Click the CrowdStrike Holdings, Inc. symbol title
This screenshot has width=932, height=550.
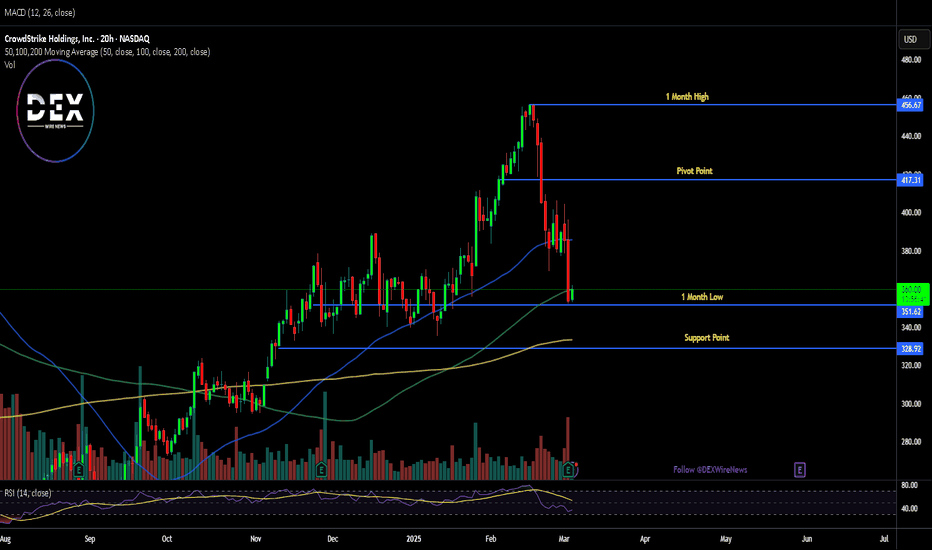(77, 39)
